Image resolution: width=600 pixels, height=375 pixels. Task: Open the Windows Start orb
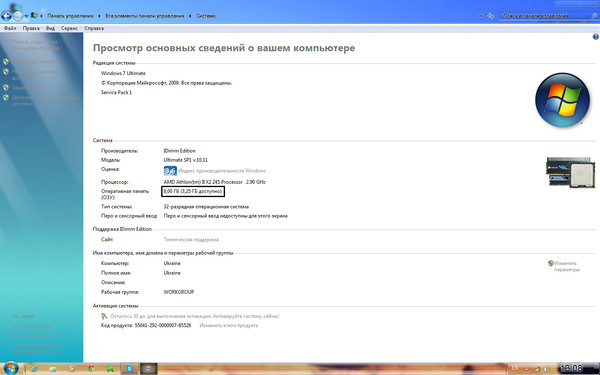[x=10, y=368]
